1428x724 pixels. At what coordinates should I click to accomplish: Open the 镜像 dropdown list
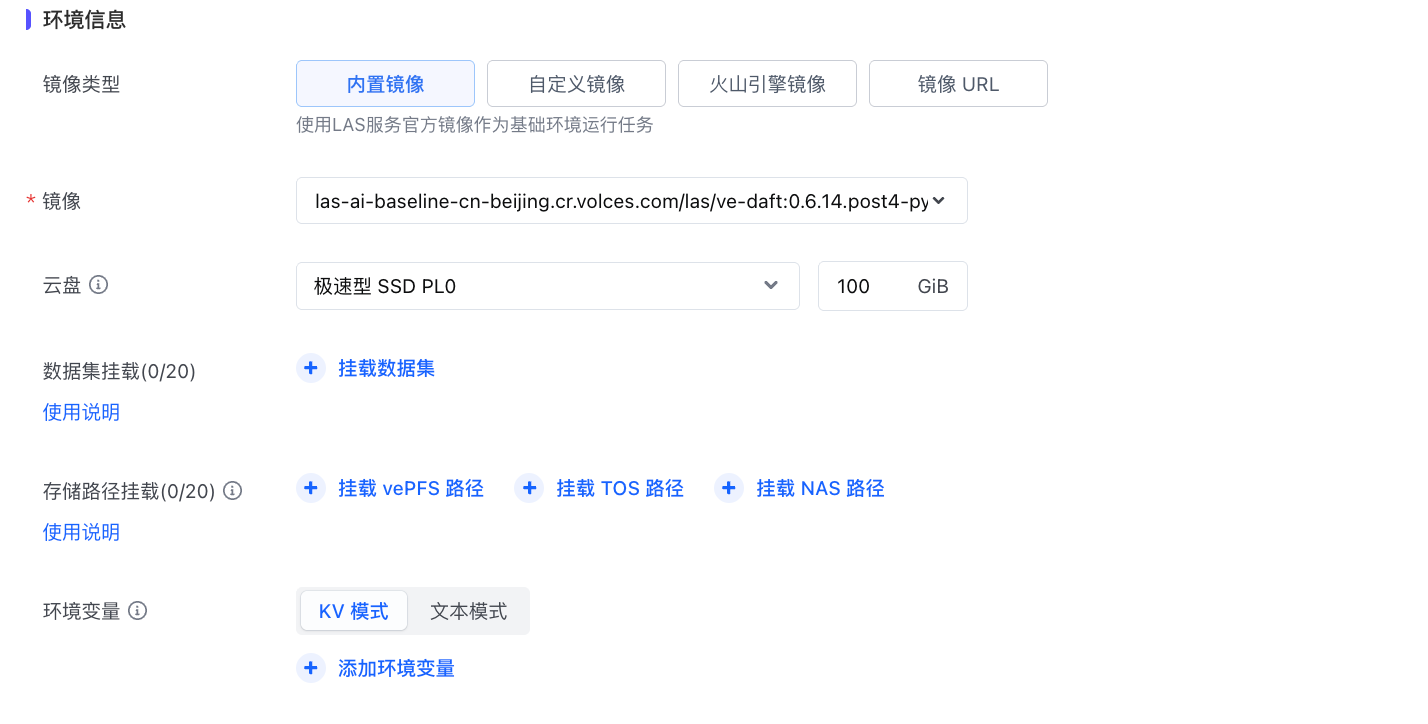tap(630, 201)
